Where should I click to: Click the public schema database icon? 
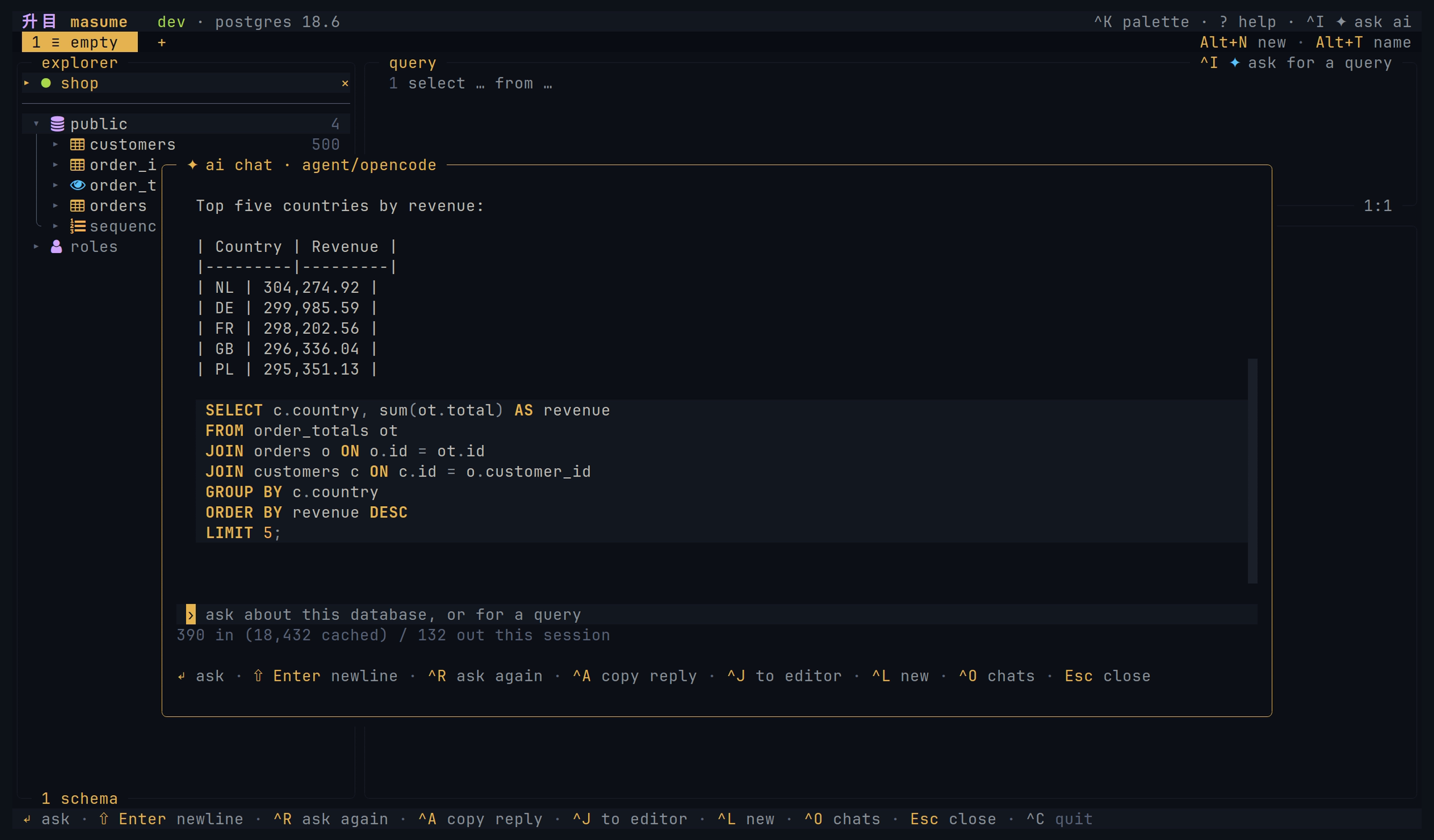[x=58, y=124]
